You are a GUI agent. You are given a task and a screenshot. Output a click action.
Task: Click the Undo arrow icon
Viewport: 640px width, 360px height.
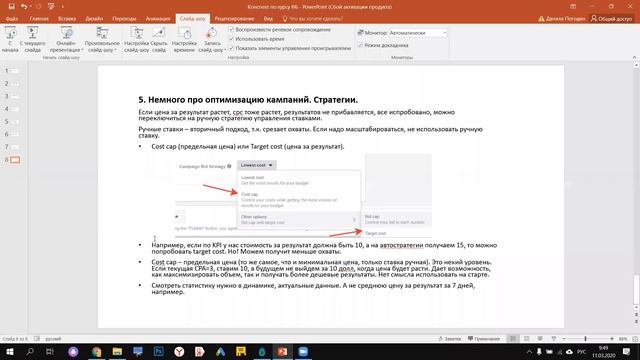click(24, 7)
